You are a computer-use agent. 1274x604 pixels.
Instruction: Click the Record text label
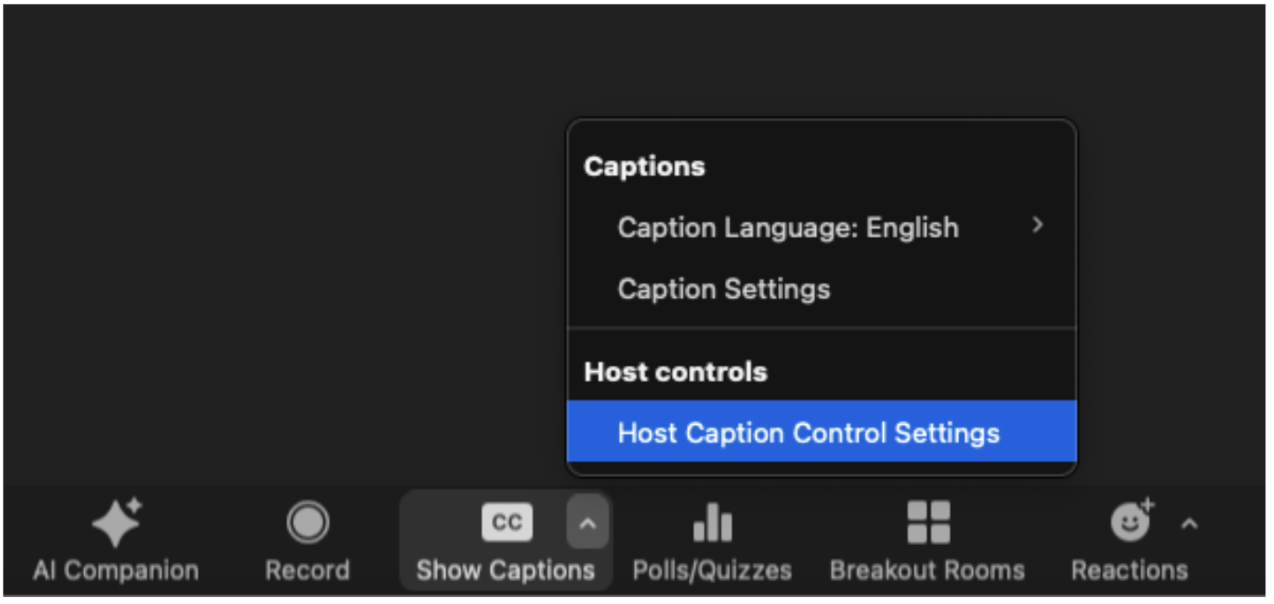click(307, 571)
